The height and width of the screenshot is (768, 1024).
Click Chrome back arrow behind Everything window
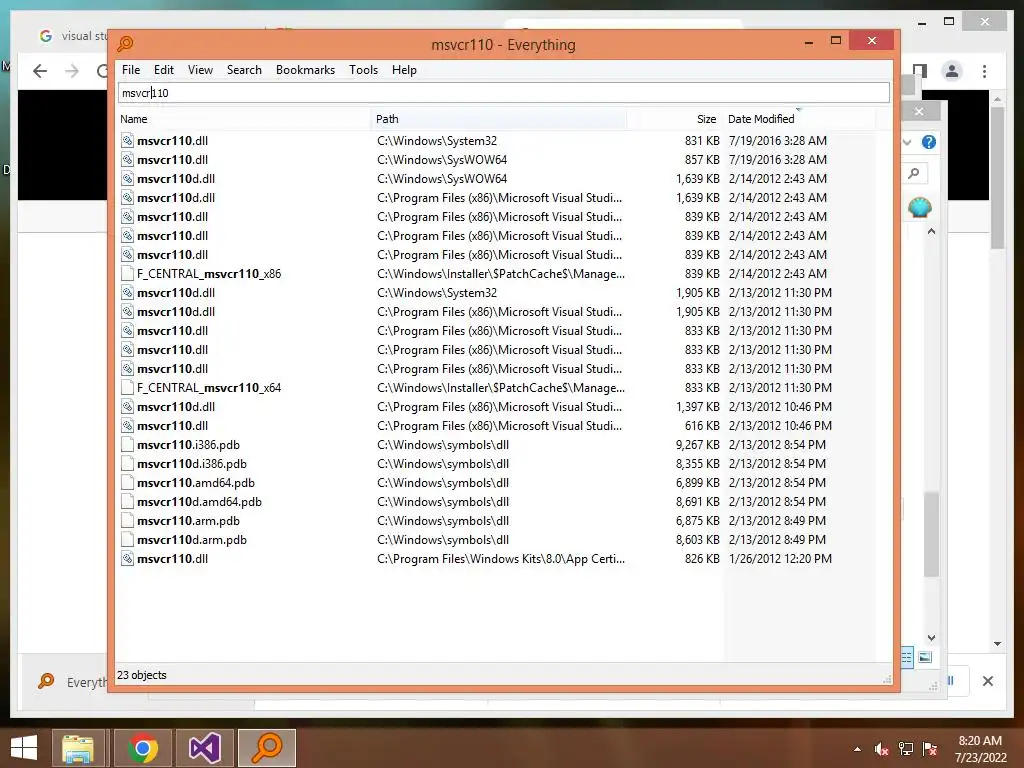(40, 71)
